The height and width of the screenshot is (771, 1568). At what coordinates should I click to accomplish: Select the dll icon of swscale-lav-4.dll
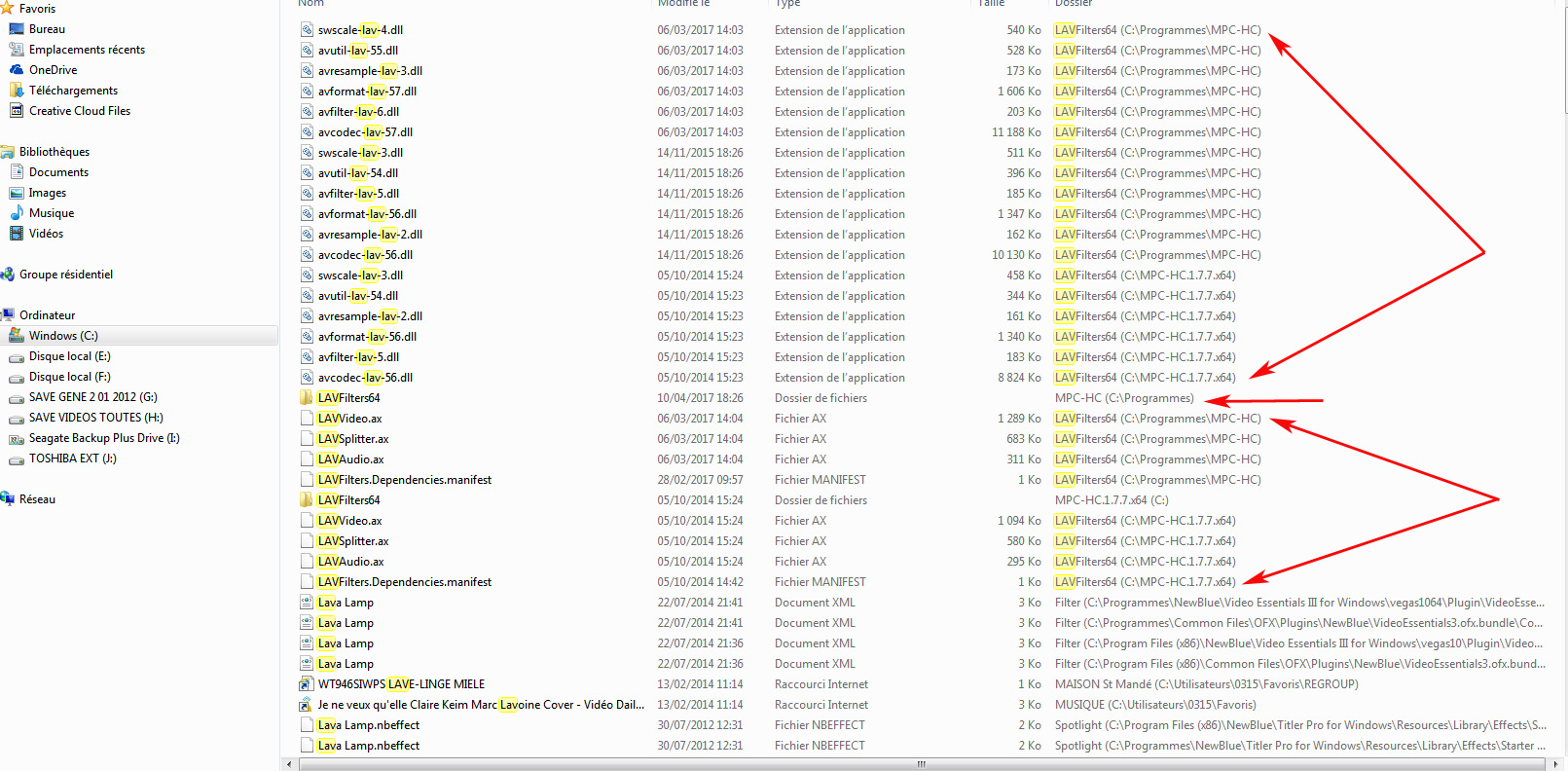click(308, 30)
